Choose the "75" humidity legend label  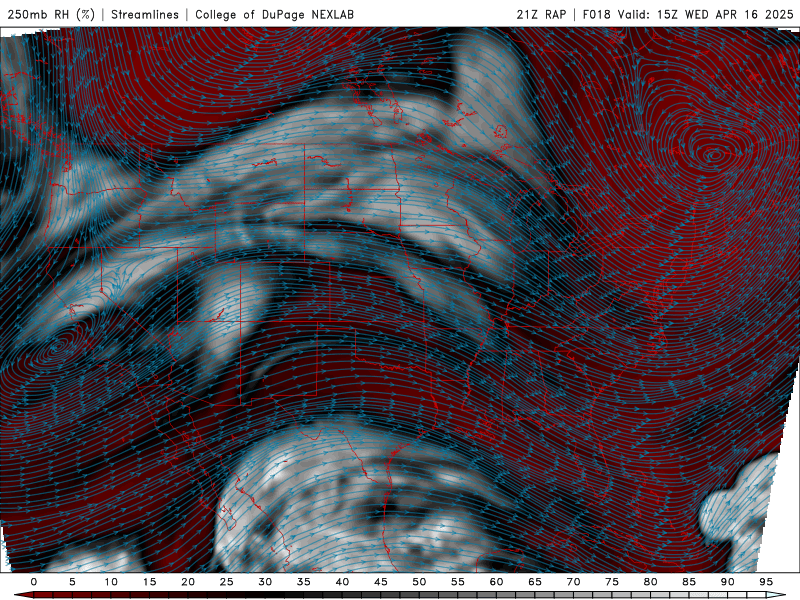pyautogui.click(x=612, y=582)
